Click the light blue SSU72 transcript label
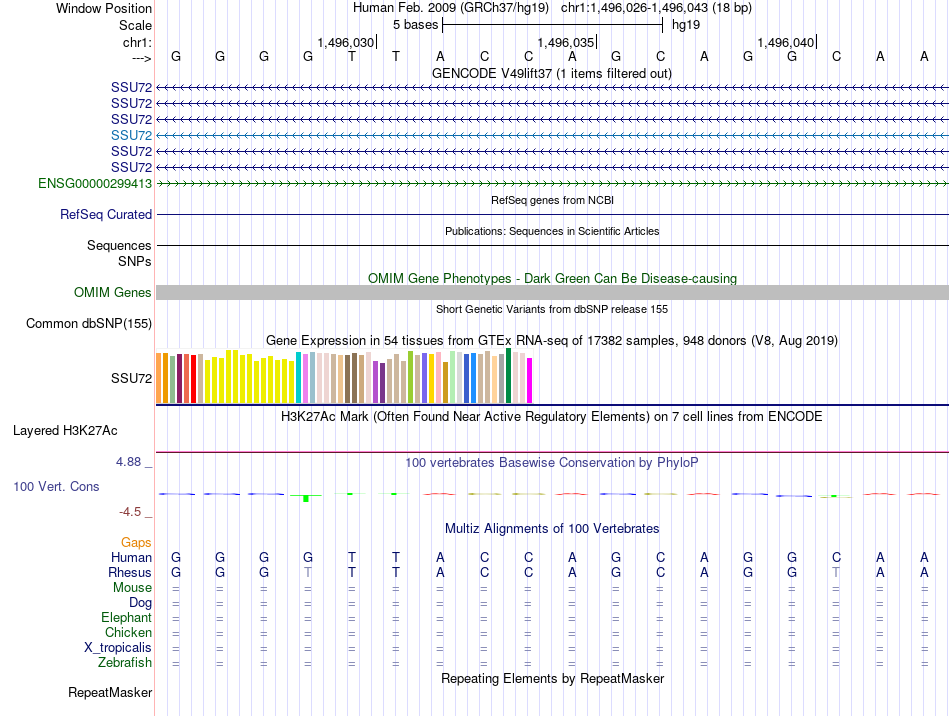This screenshot has width=950, height=716. click(131, 135)
